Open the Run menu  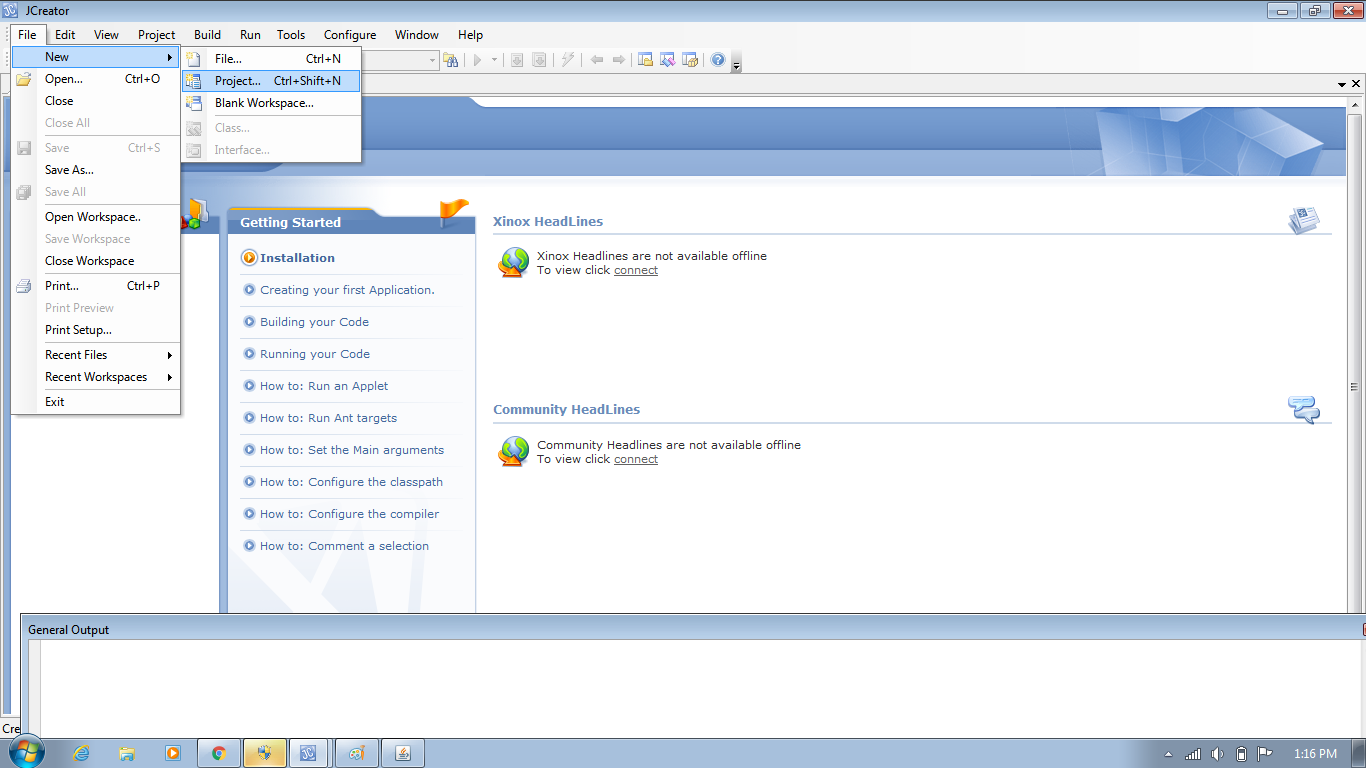click(x=250, y=34)
